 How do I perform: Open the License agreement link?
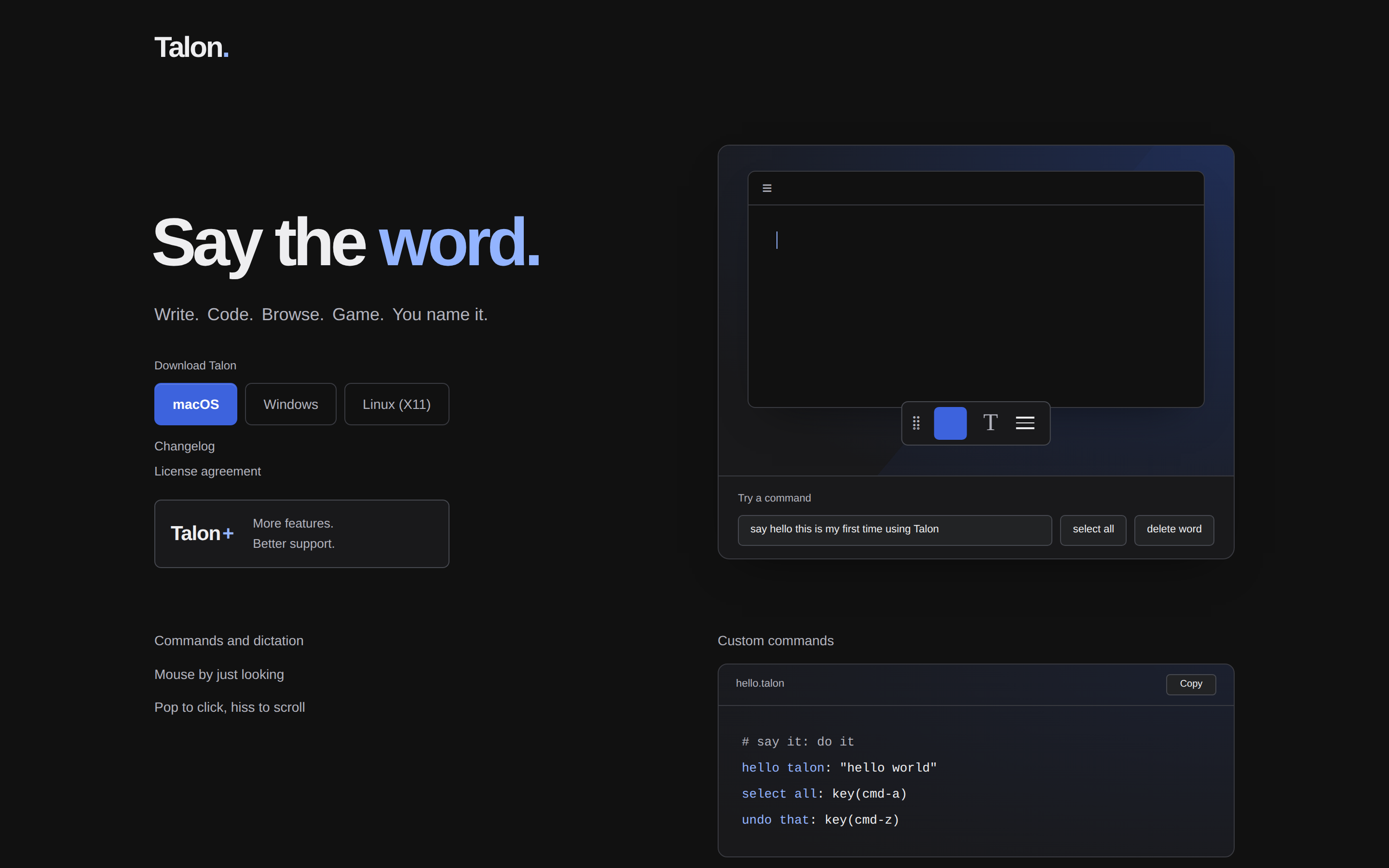(x=207, y=471)
